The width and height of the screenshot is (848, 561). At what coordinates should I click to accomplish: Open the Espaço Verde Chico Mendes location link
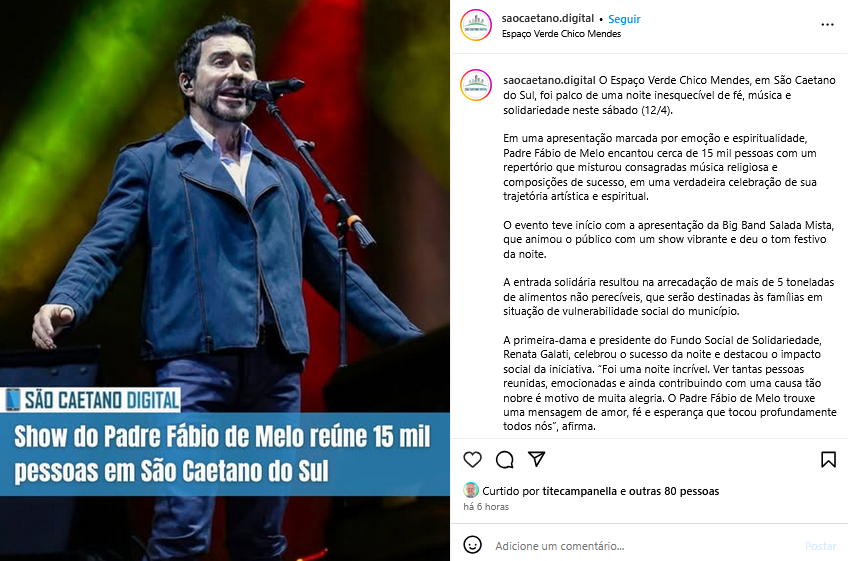tap(561, 34)
